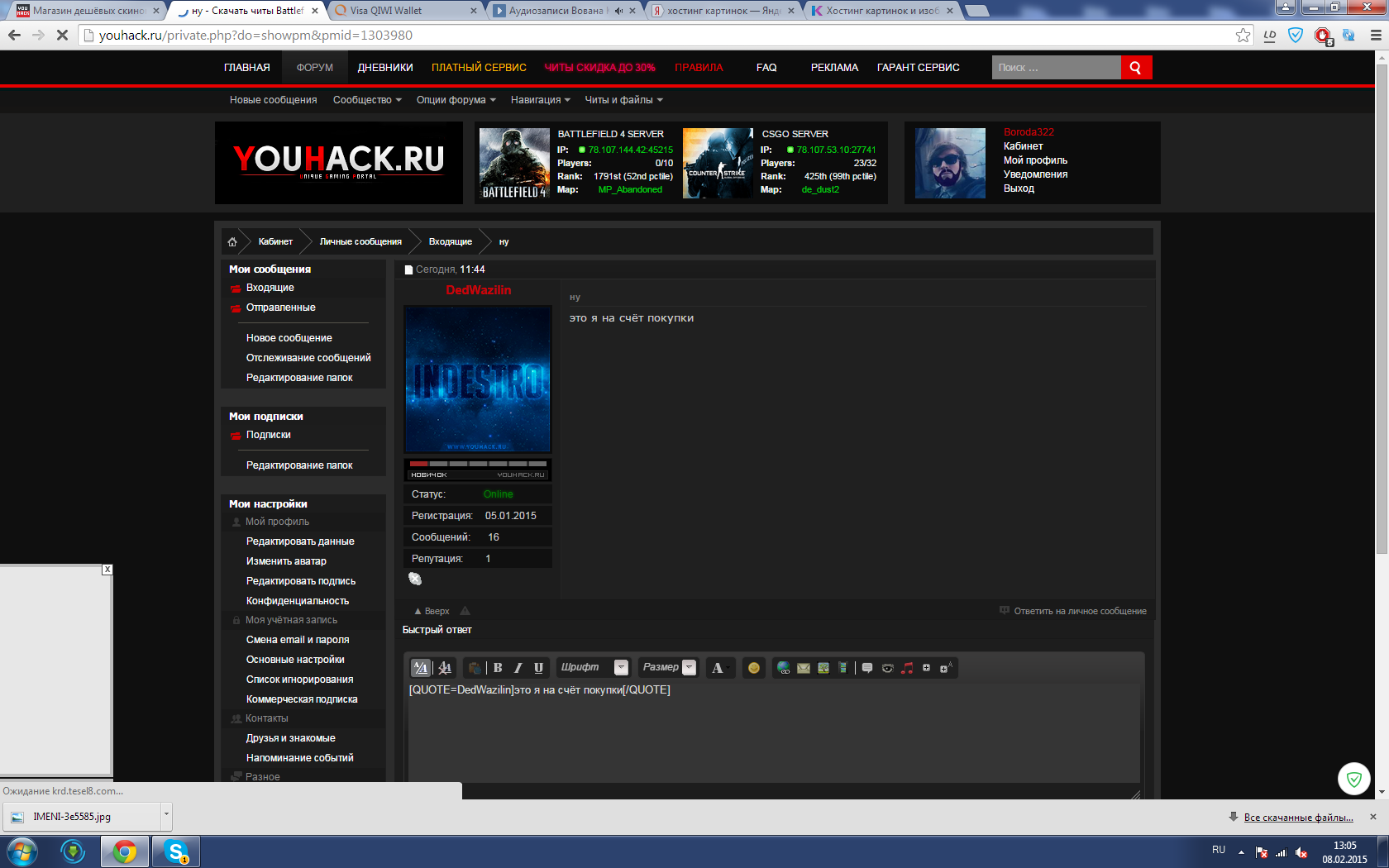Click Ответить на личное сообщение link
The width and height of the screenshot is (1389, 868).
(1080, 611)
